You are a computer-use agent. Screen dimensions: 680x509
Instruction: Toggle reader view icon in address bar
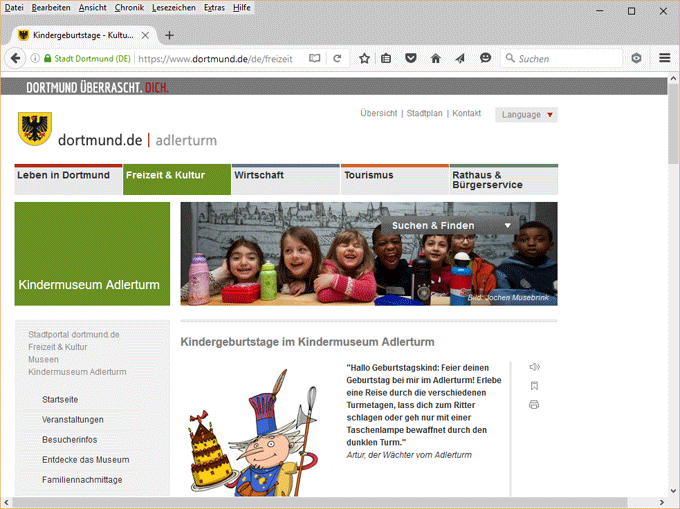(x=314, y=58)
